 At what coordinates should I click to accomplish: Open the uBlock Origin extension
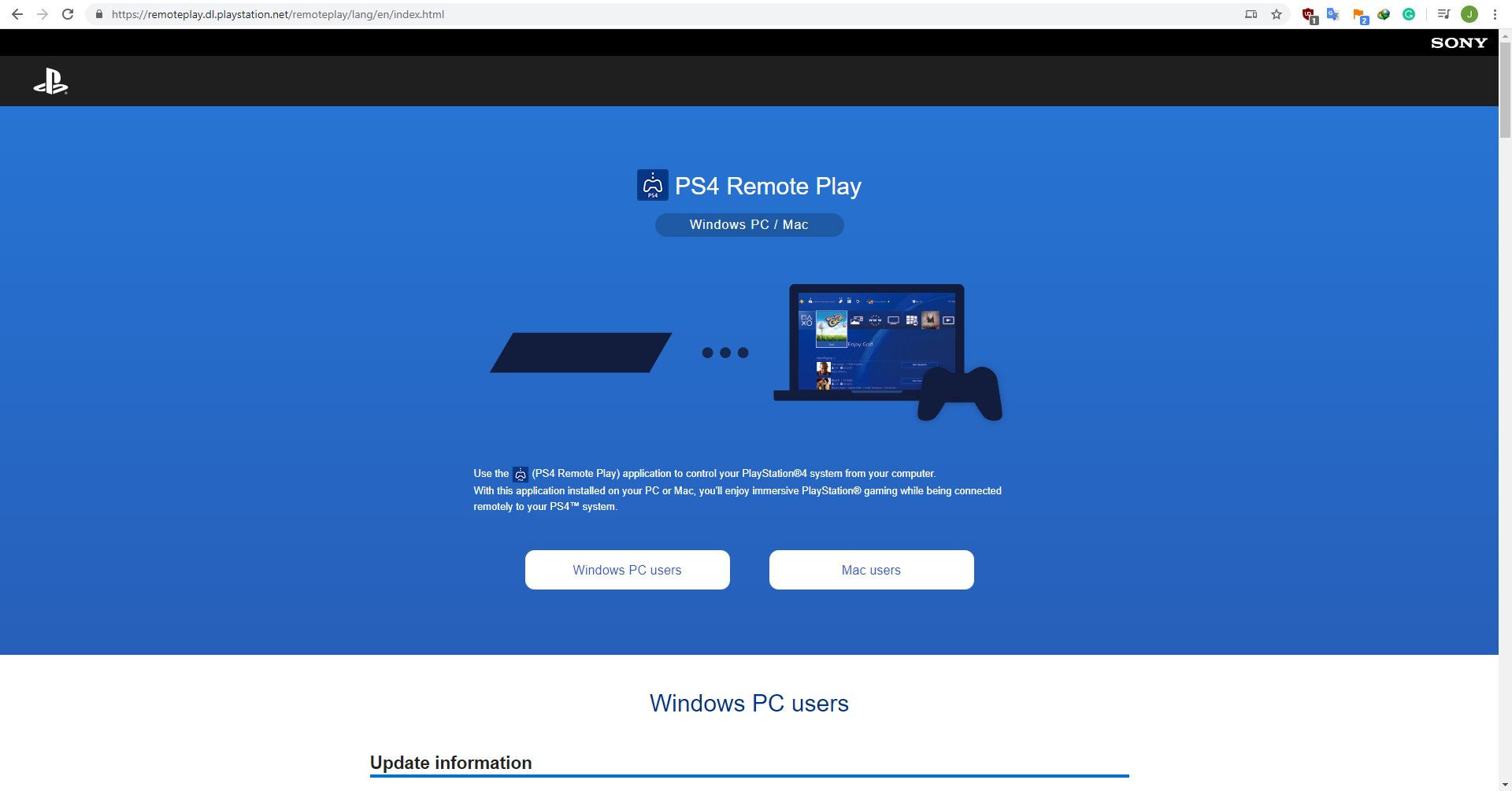click(x=1308, y=13)
